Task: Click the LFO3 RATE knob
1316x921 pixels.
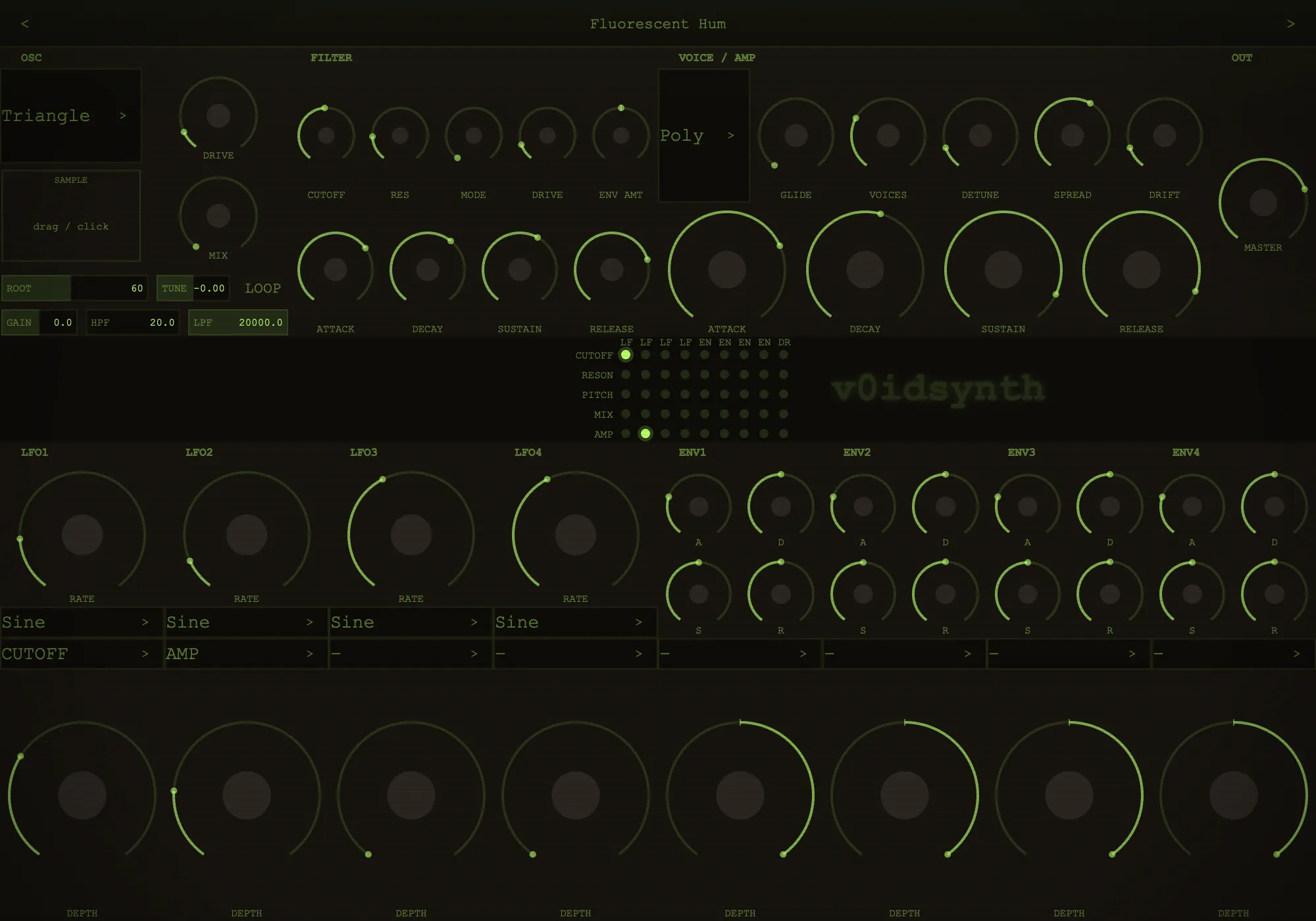Action: pyautogui.click(x=411, y=535)
